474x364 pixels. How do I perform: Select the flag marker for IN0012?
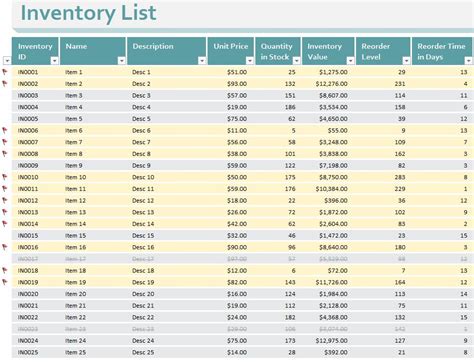[5, 200]
